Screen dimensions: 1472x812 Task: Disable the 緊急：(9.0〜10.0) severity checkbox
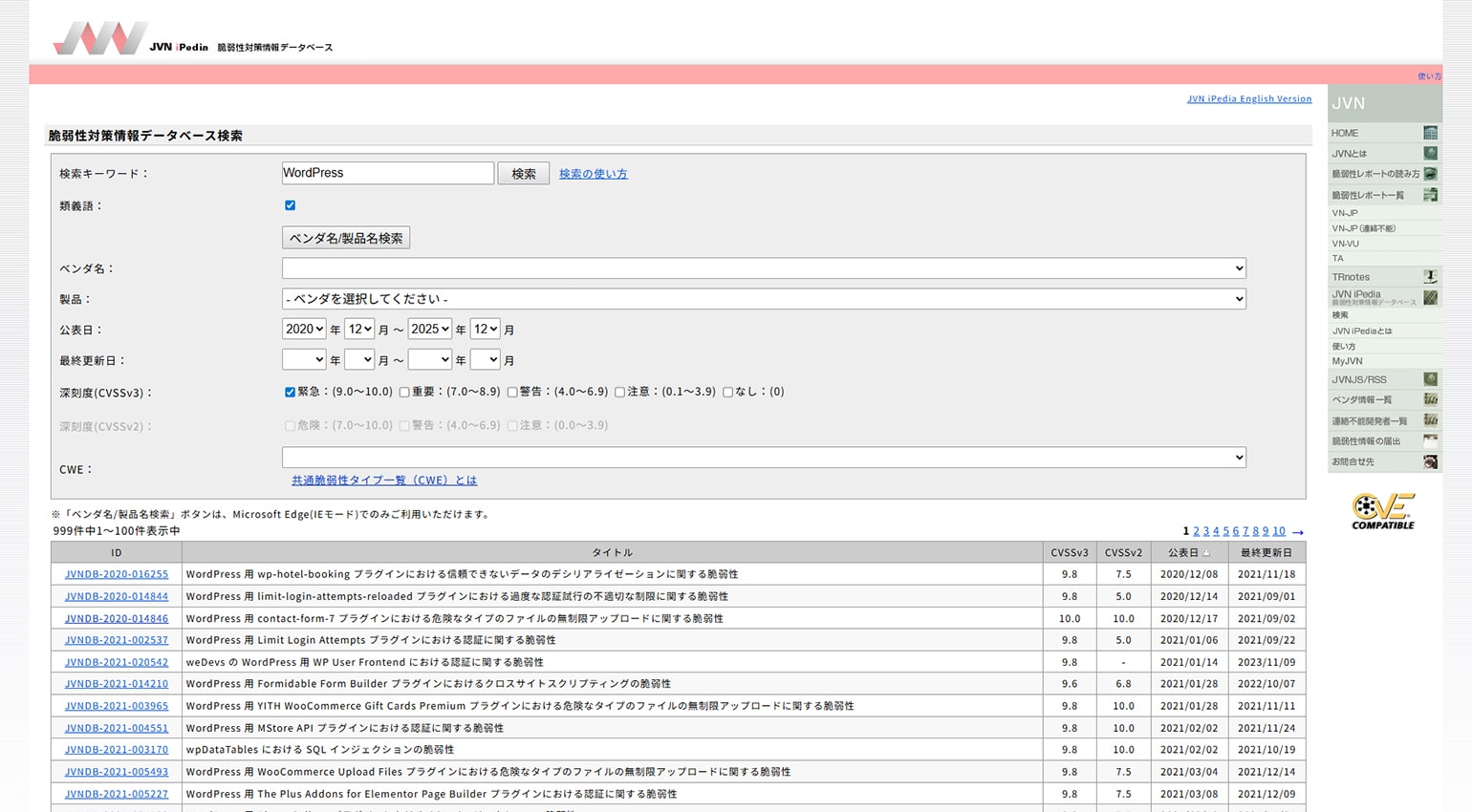(290, 392)
